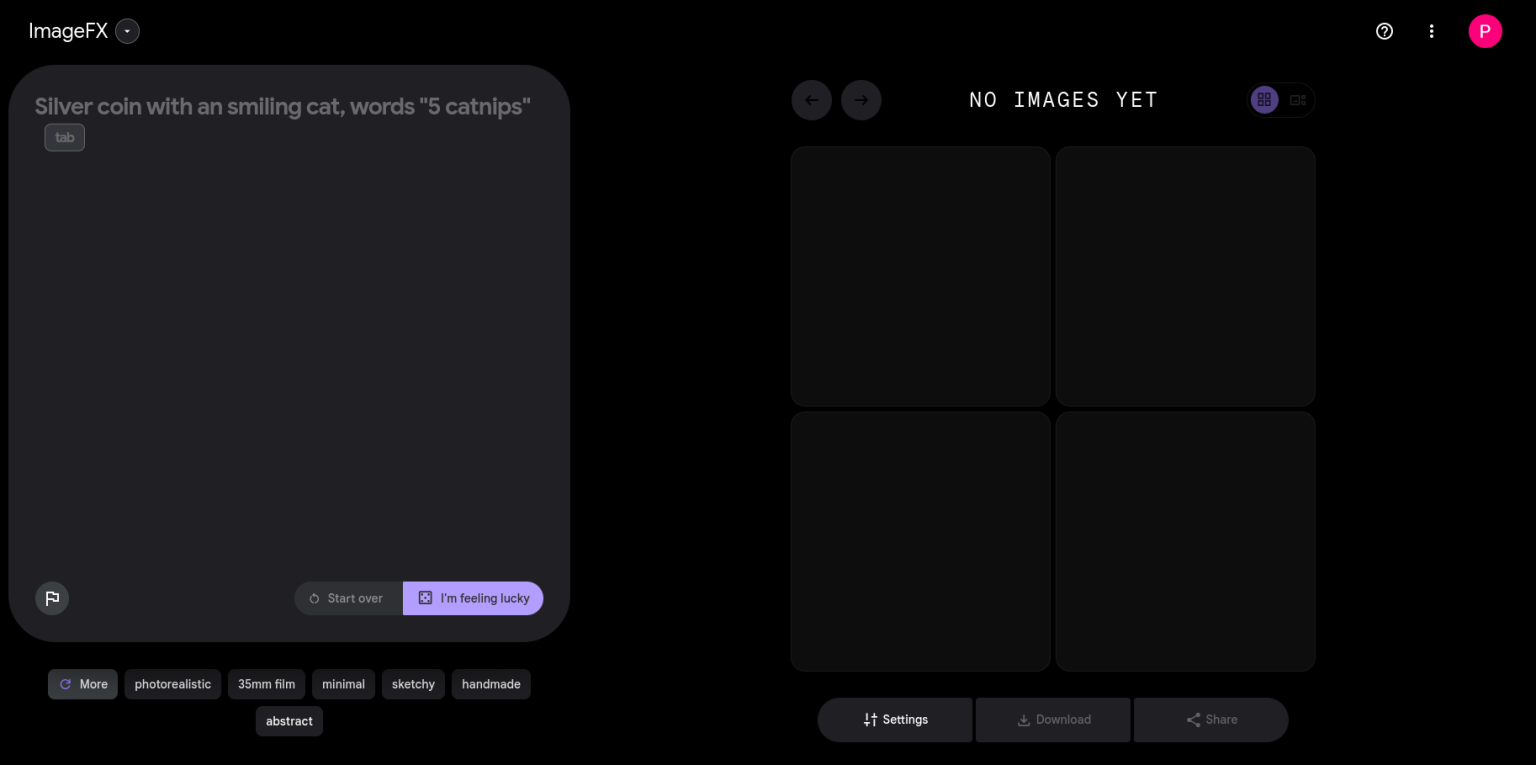Refresh style chips with More button

coord(83,684)
